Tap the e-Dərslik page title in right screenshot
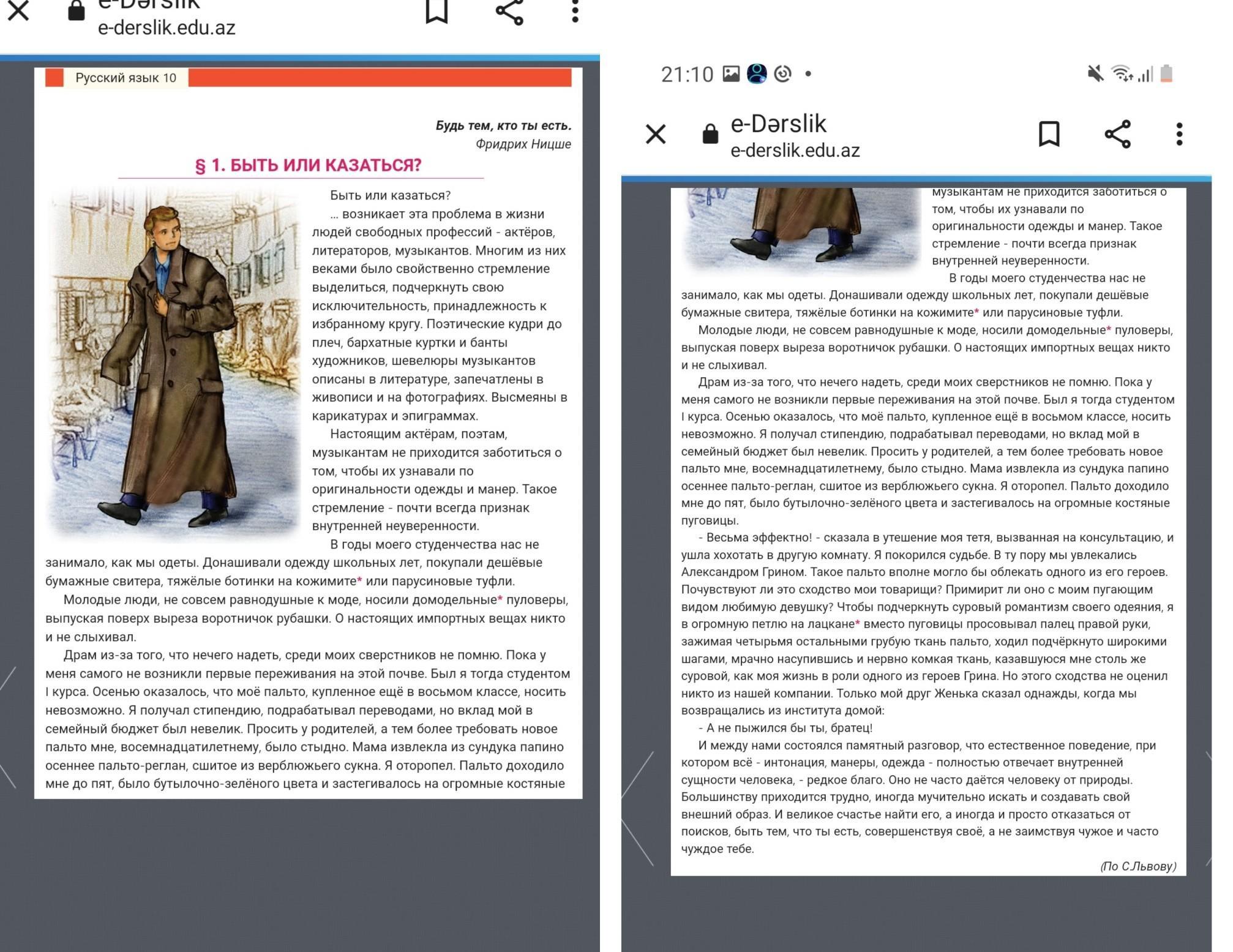This screenshot has width=1233, height=952. tap(779, 124)
